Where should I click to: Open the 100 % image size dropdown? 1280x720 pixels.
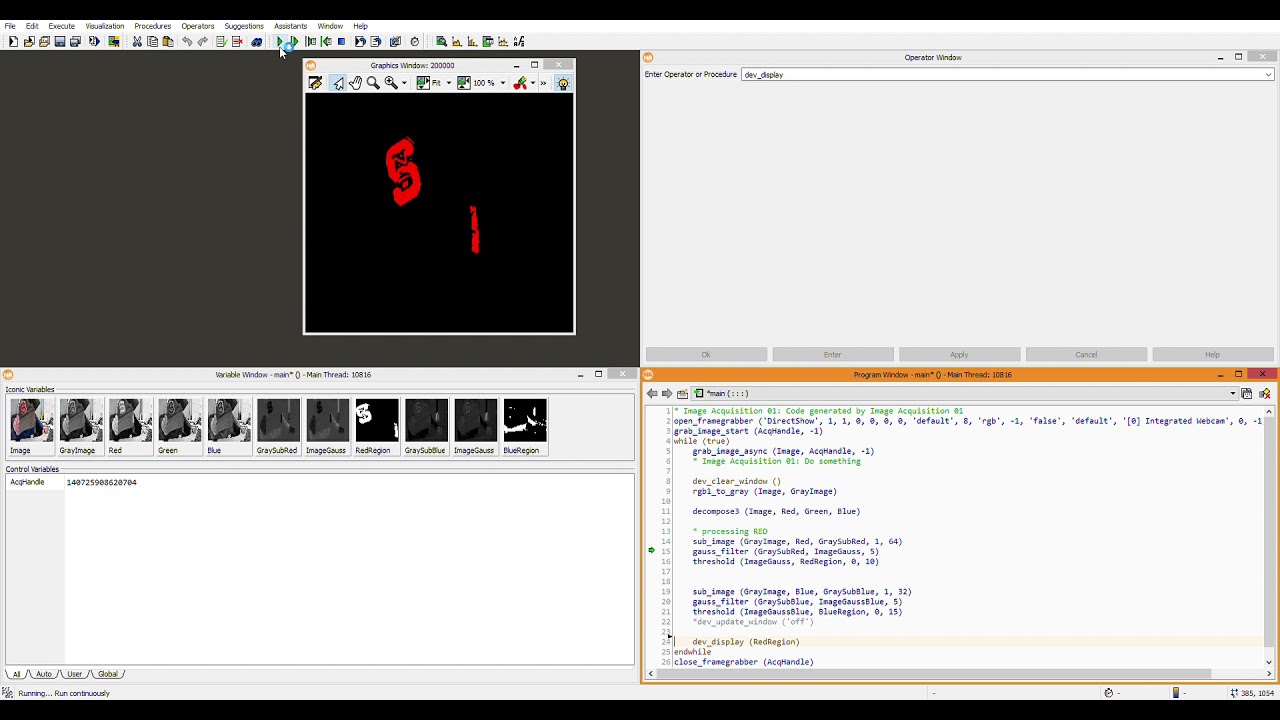[502, 83]
